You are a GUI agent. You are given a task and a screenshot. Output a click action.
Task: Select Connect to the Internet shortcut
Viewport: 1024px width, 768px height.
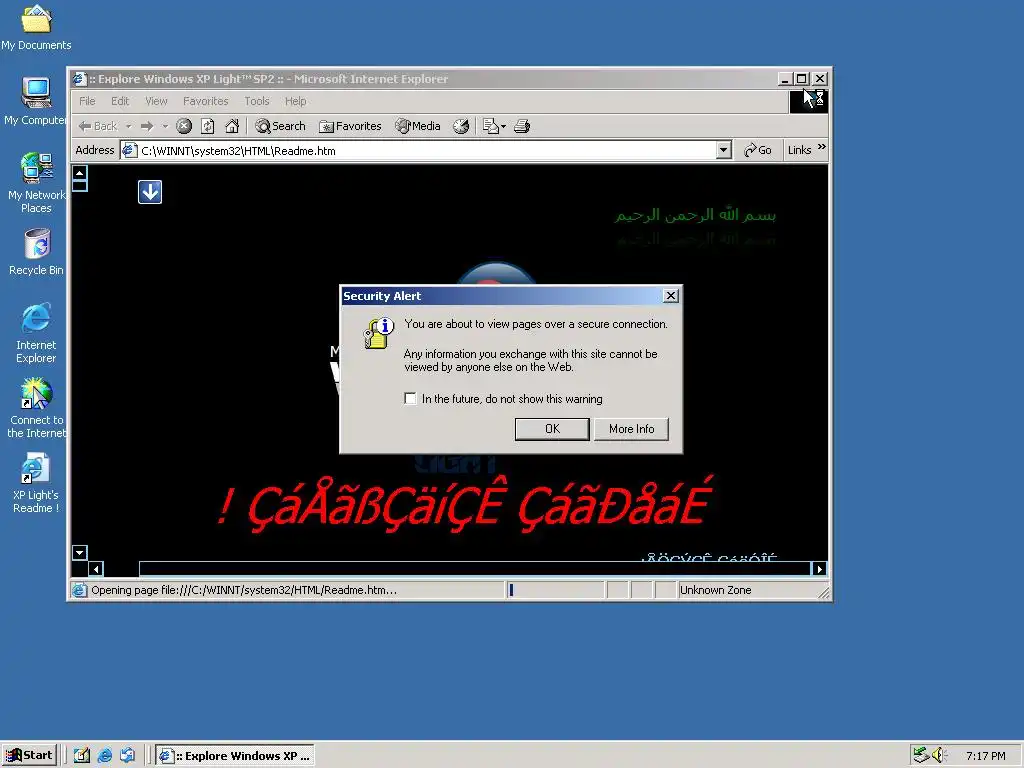(x=37, y=408)
